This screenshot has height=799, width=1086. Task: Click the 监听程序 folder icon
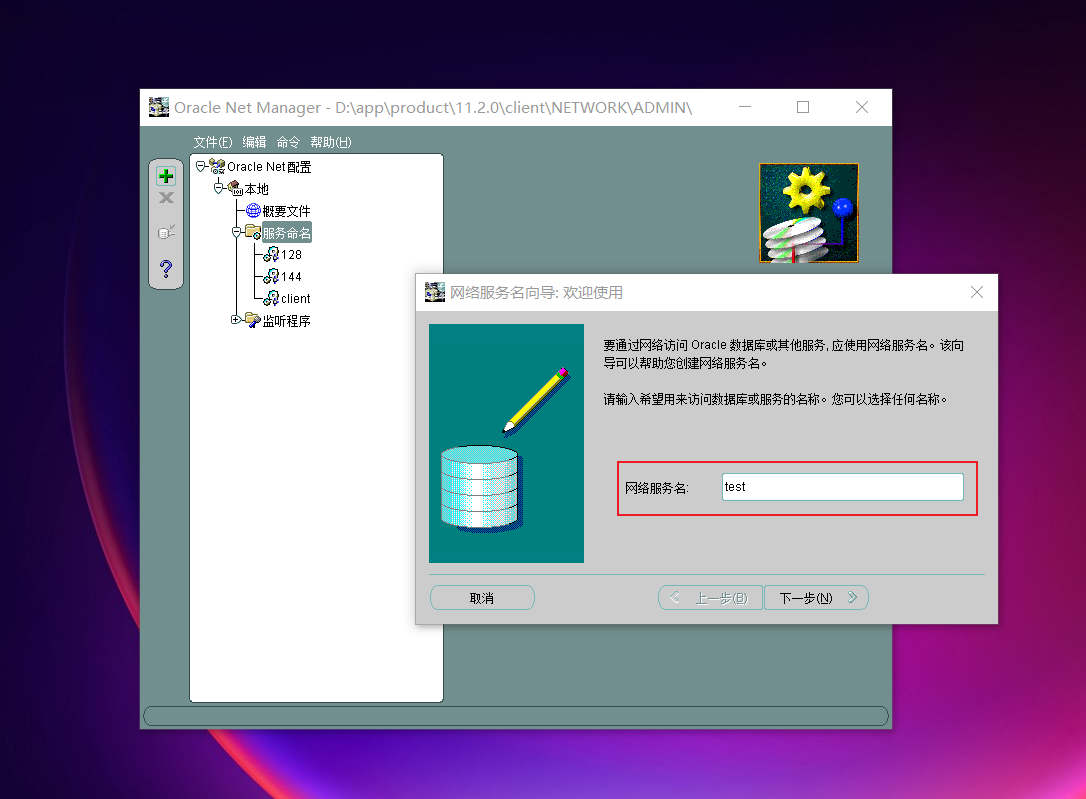click(253, 321)
